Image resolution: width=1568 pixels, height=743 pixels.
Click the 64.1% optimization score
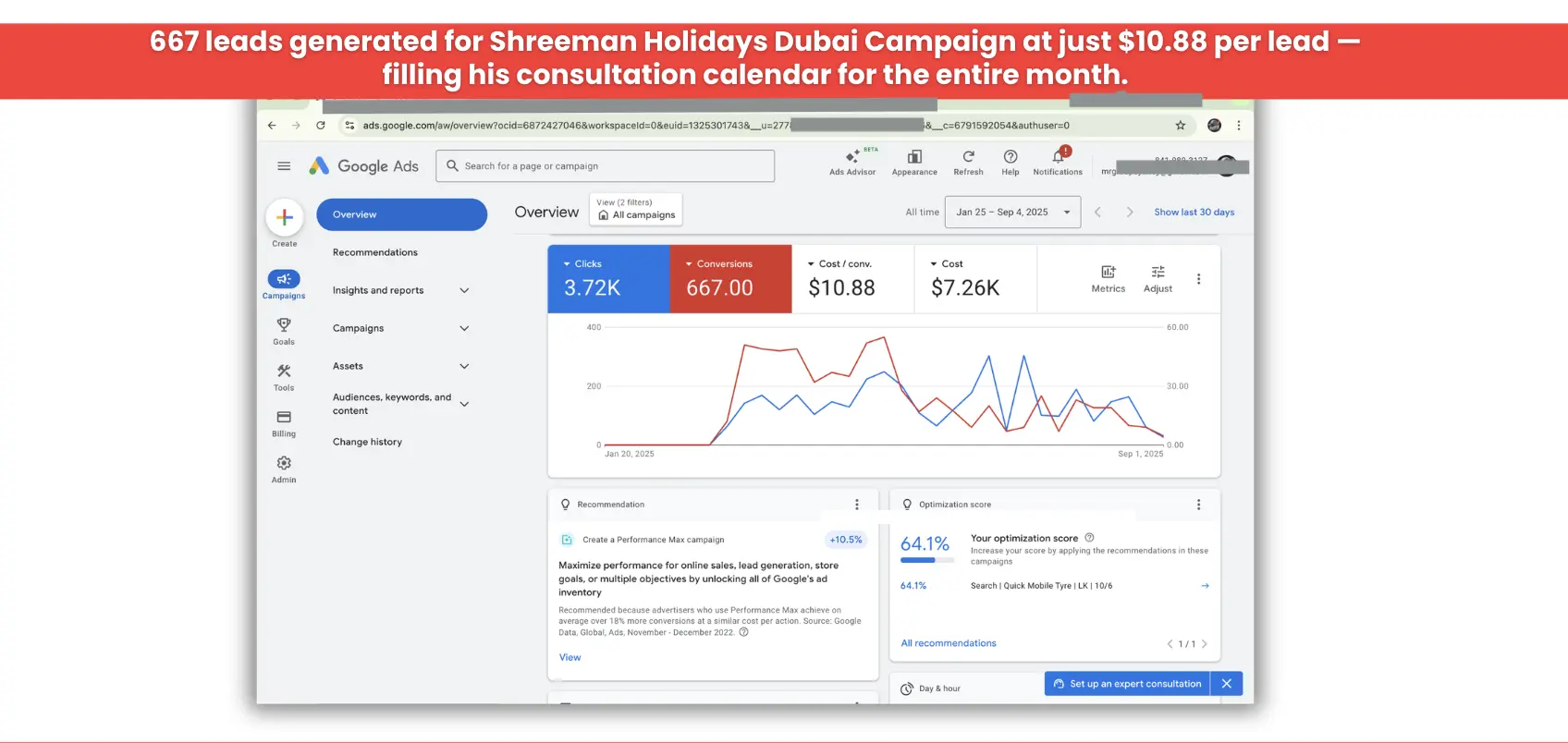[925, 543]
